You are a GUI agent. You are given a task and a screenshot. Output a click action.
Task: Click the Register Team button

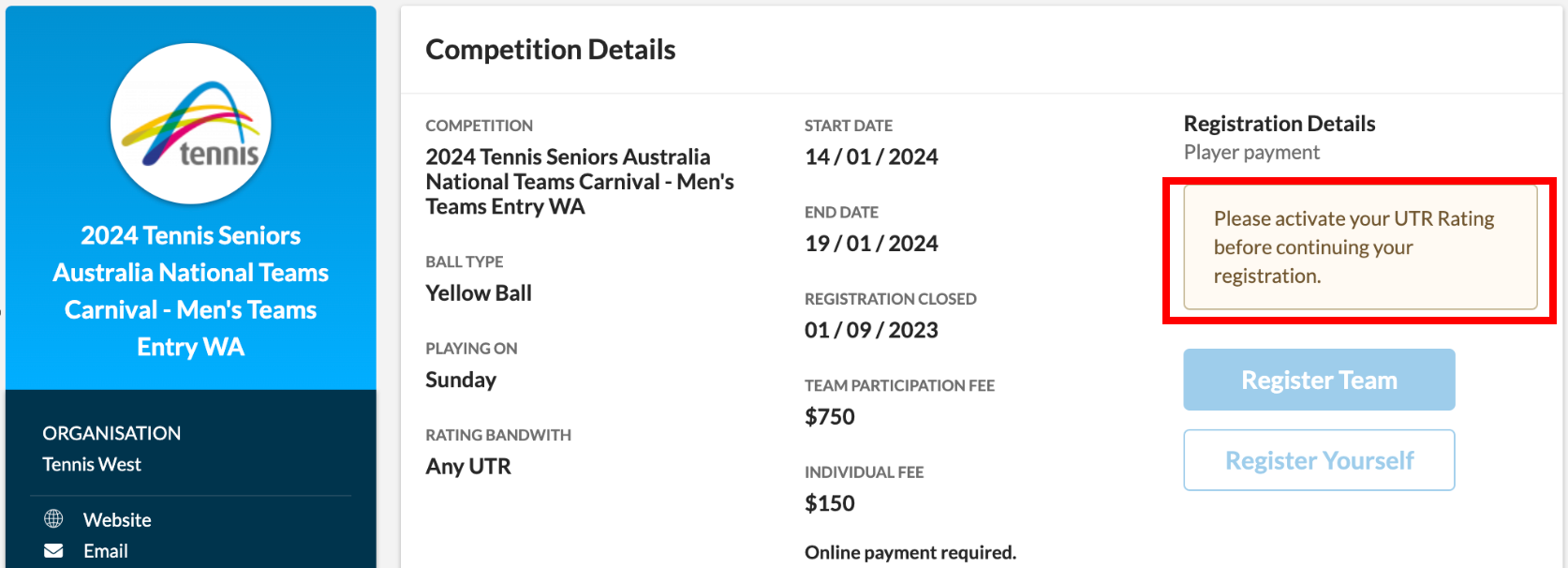point(1319,380)
